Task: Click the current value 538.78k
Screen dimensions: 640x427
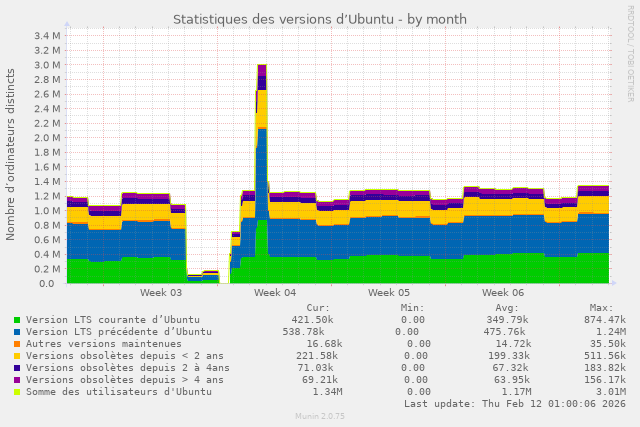Action: click(303, 331)
